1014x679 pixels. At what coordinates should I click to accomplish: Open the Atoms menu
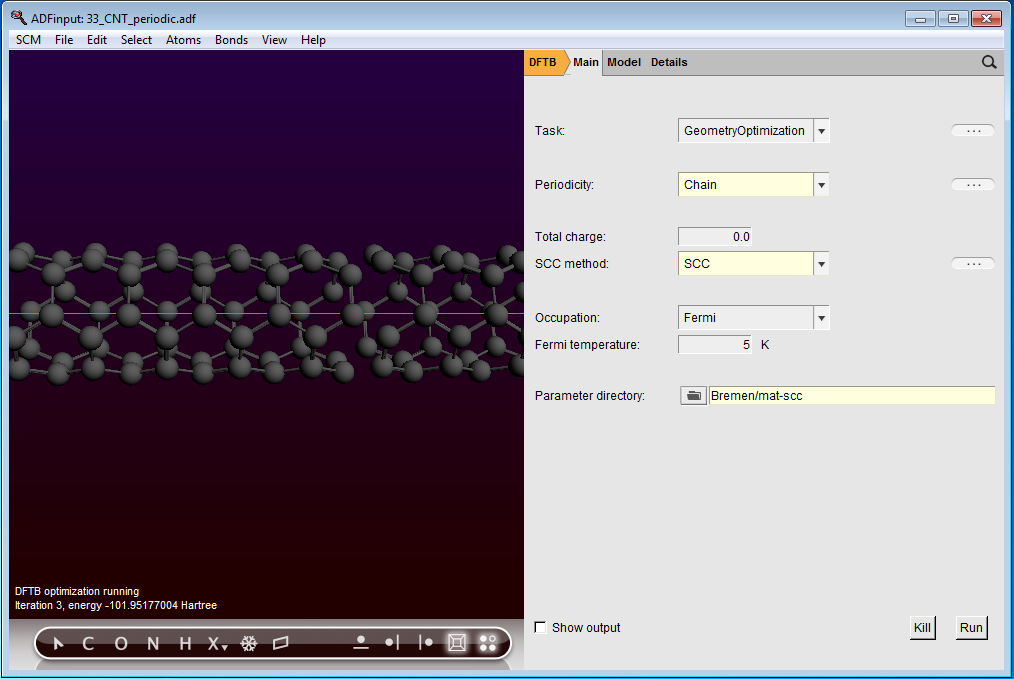pos(184,40)
